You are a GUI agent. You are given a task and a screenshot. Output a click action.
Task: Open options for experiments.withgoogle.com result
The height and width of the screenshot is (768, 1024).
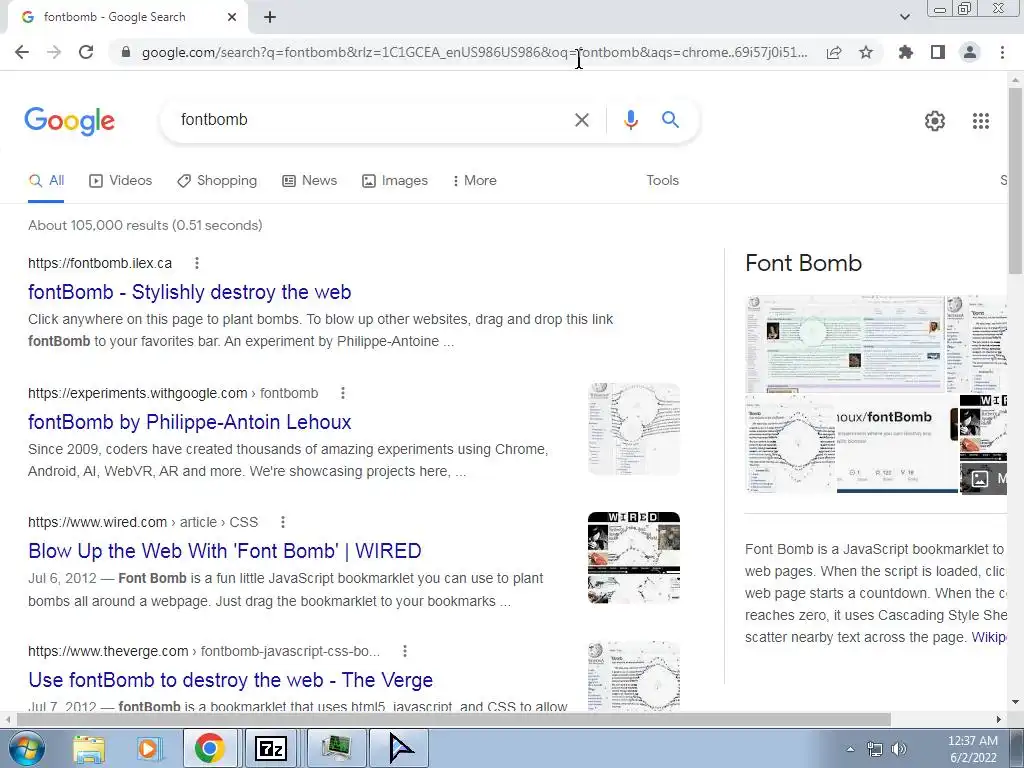(x=343, y=393)
